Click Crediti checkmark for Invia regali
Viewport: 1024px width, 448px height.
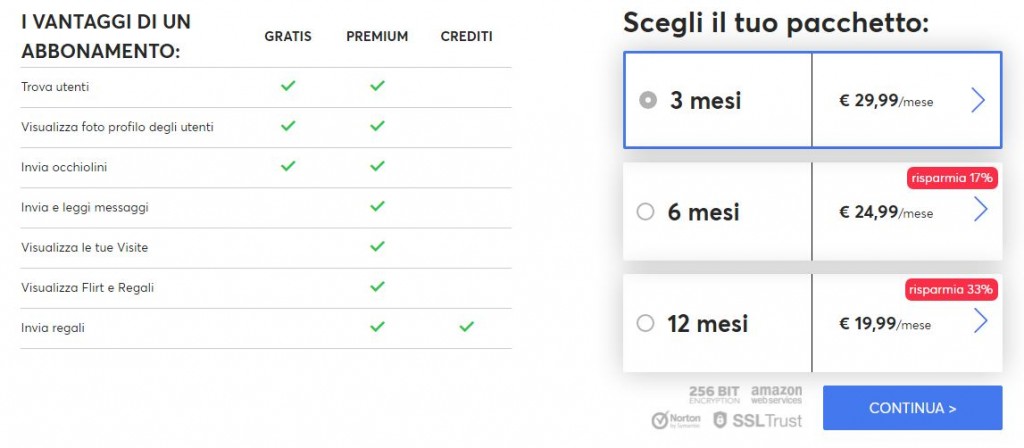[466, 326]
